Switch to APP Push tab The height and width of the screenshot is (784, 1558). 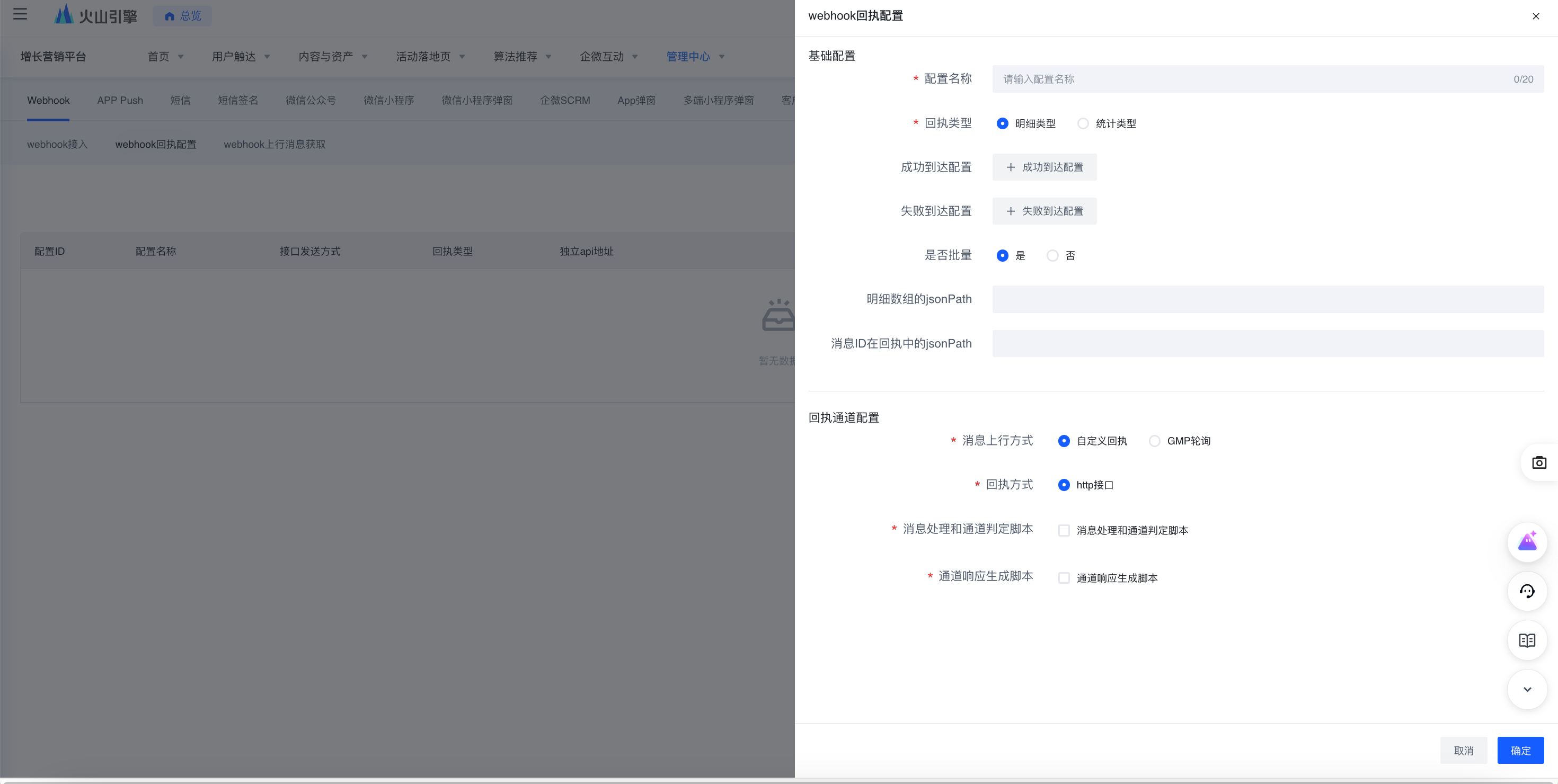(x=120, y=100)
